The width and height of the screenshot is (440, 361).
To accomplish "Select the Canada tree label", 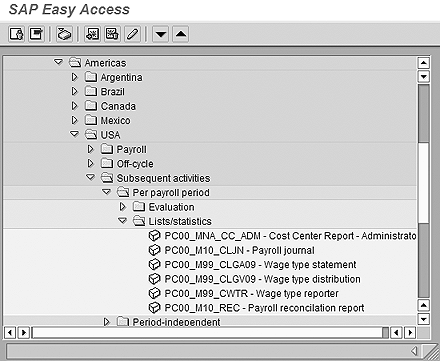I will pyautogui.click(x=118, y=106).
